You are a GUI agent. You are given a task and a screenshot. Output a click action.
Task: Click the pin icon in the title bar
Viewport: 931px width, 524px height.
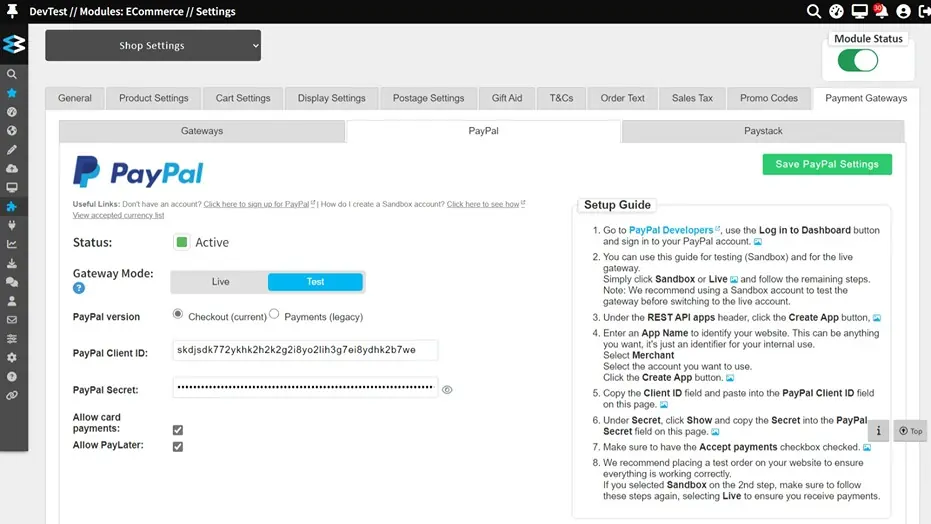(x=12, y=11)
